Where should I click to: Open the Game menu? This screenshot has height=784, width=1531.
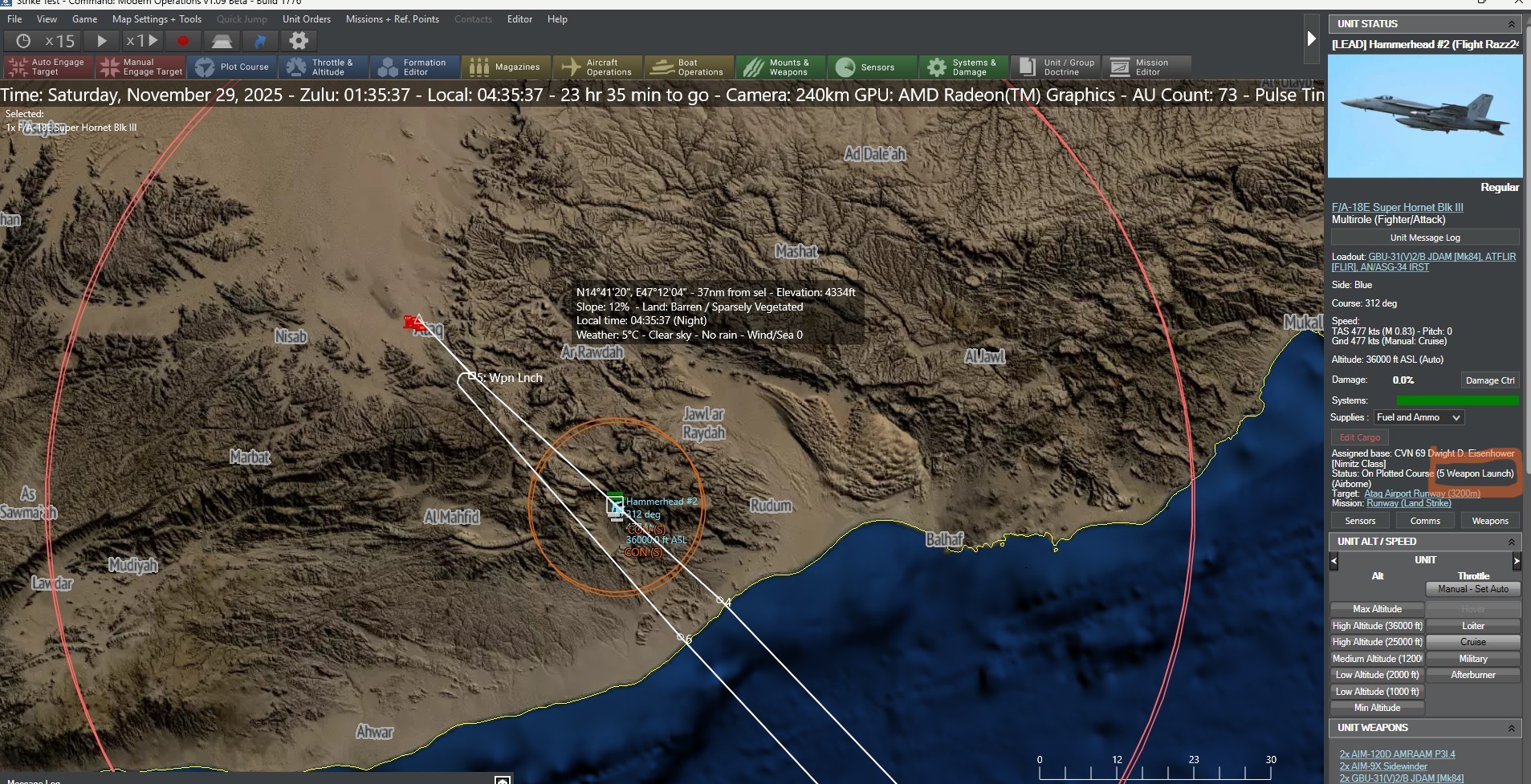84,19
